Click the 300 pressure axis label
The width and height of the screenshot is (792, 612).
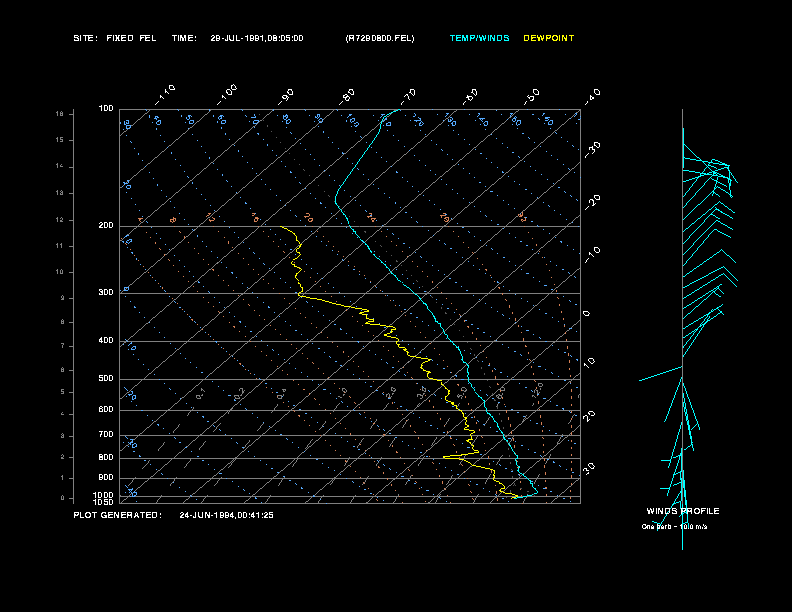click(106, 293)
